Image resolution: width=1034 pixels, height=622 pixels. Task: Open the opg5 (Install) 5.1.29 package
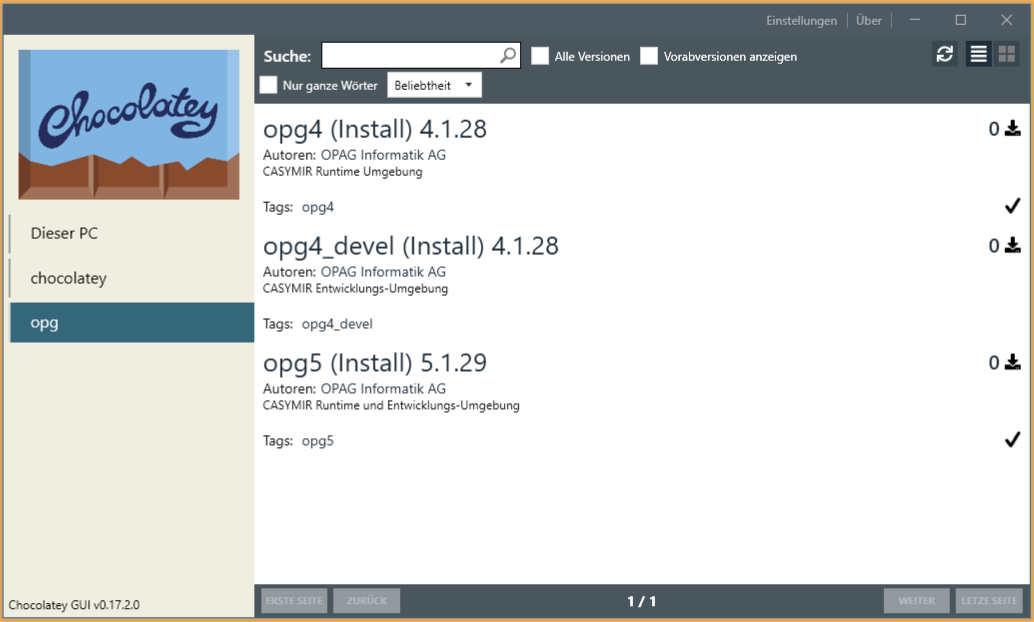point(375,363)
